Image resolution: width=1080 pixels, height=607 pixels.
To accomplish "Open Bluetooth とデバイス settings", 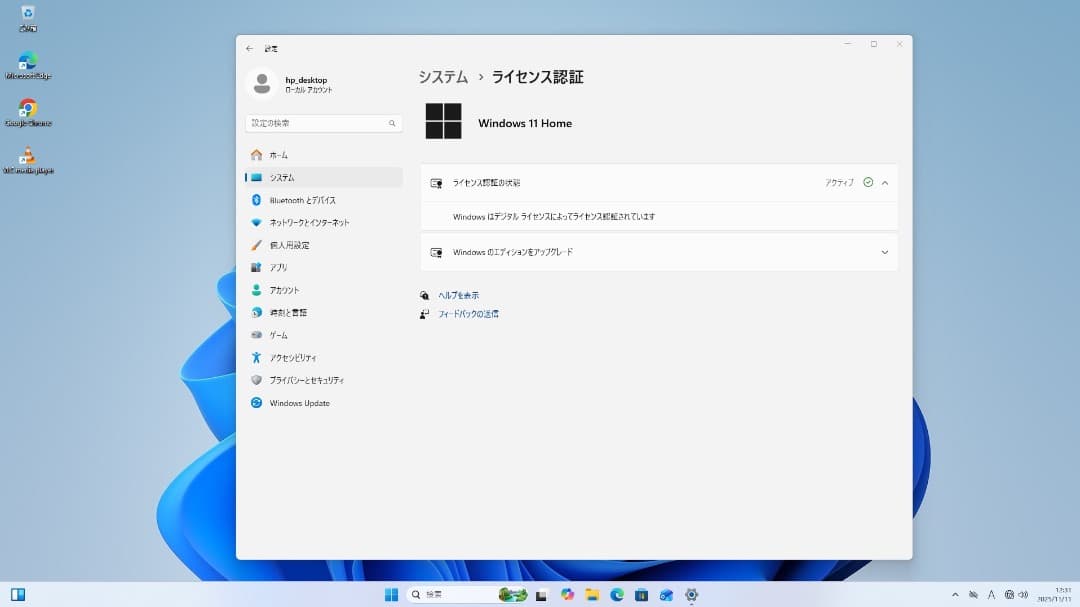I will [x=324, y=200].
